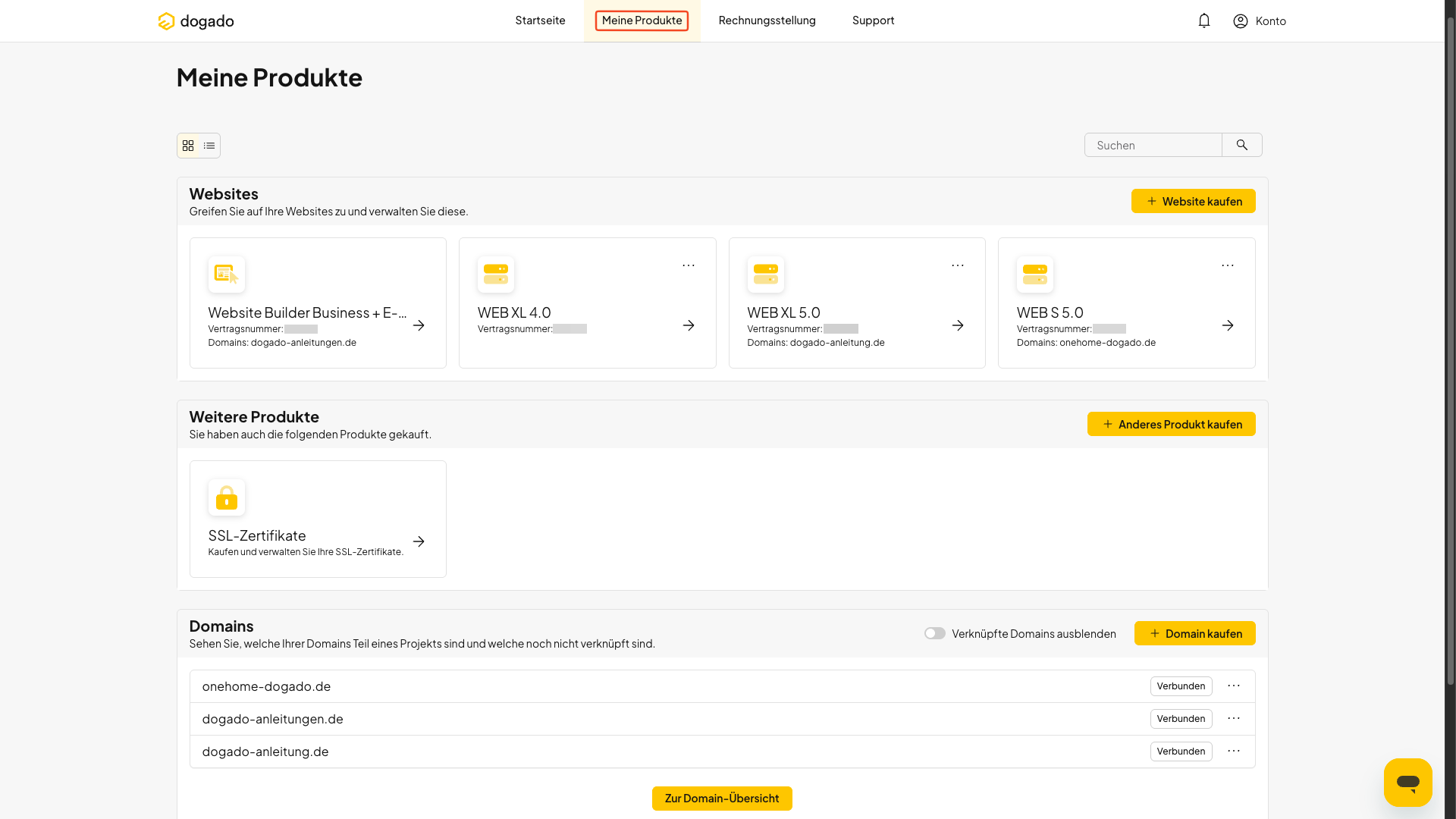The height and width of the screenshot is (819, 1456).
Task: Click Domain kaufen button
Action: point(1195,633)
